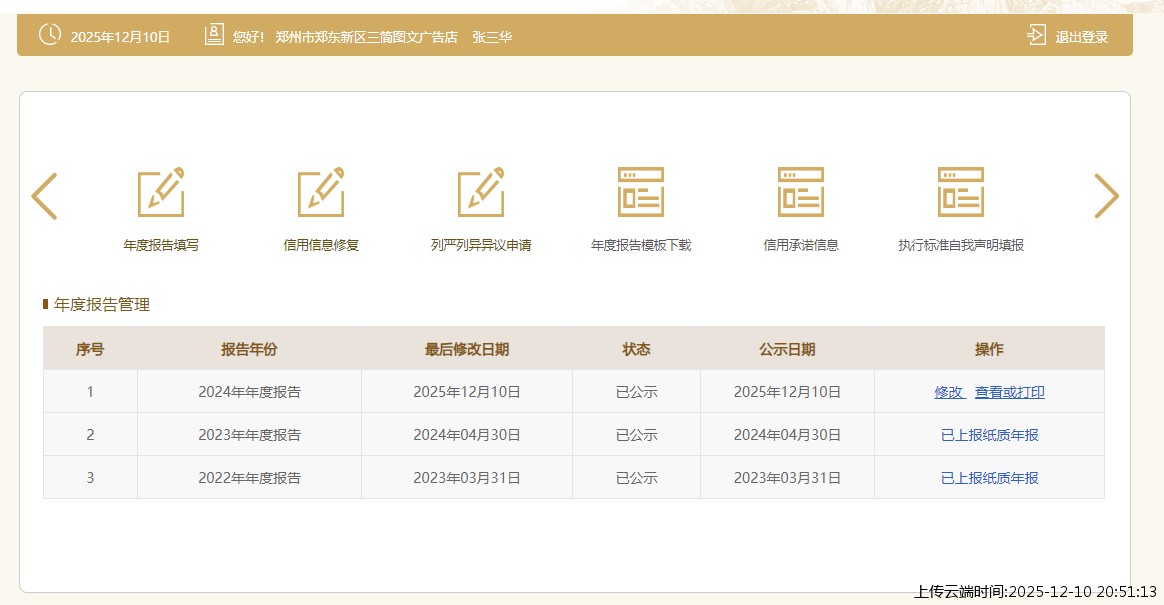Click 修改 link for 2024 annual report
1164x605 pixels.
(x=949, y=392)
